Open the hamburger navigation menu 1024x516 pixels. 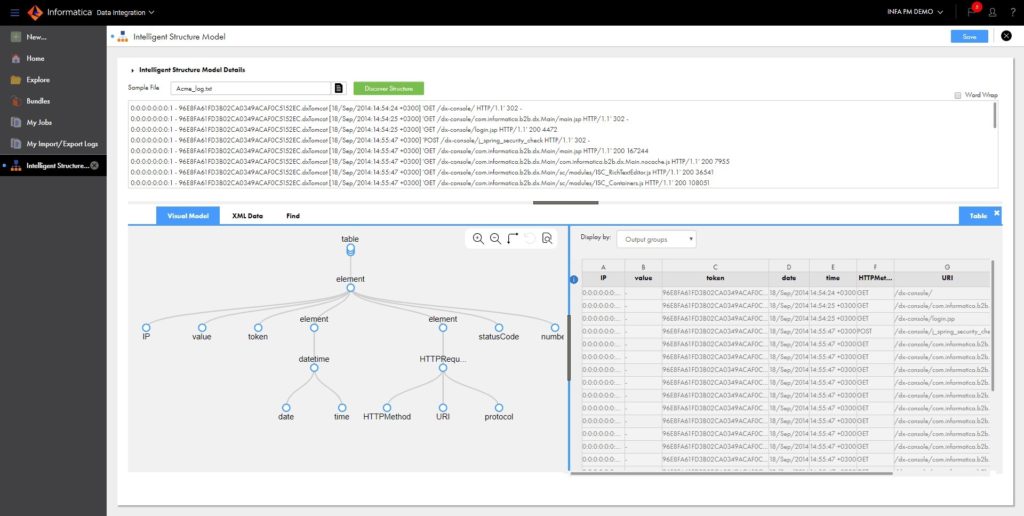coord(14,12)
